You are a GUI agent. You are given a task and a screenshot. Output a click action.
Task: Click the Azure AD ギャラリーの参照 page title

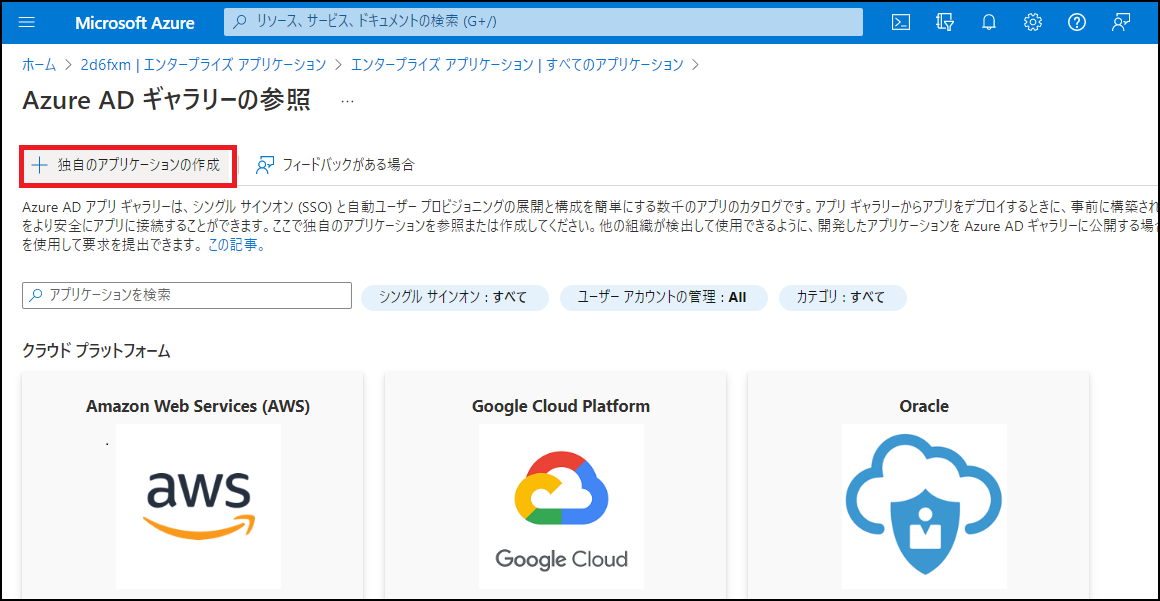tap(166, 101)
